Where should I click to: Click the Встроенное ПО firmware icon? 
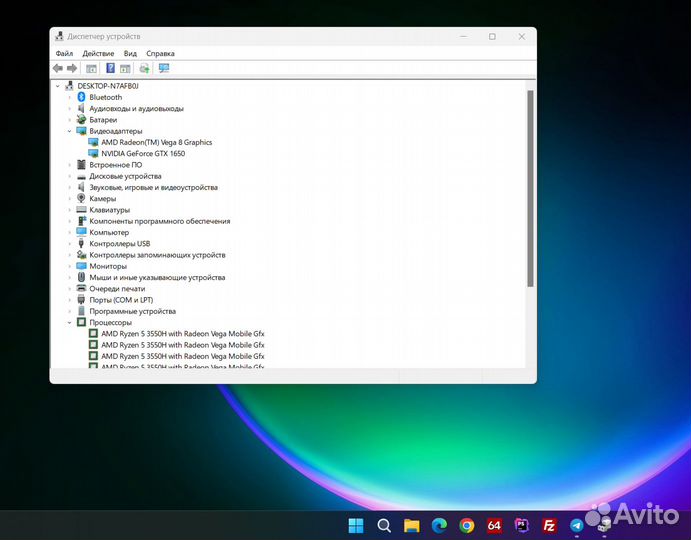tap(81, 164)
